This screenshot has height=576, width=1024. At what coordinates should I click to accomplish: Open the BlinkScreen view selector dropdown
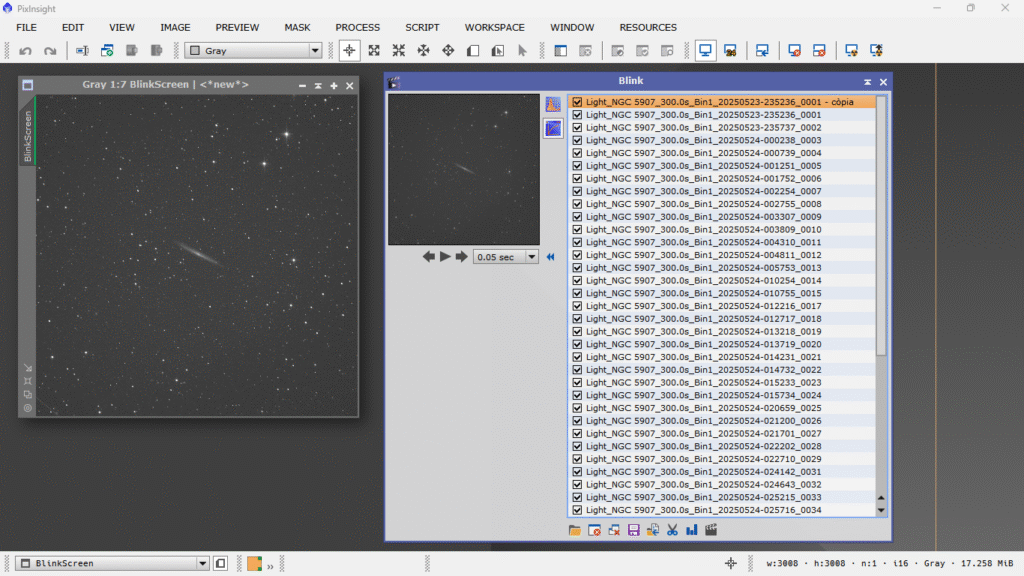click(x=203, y=563)
